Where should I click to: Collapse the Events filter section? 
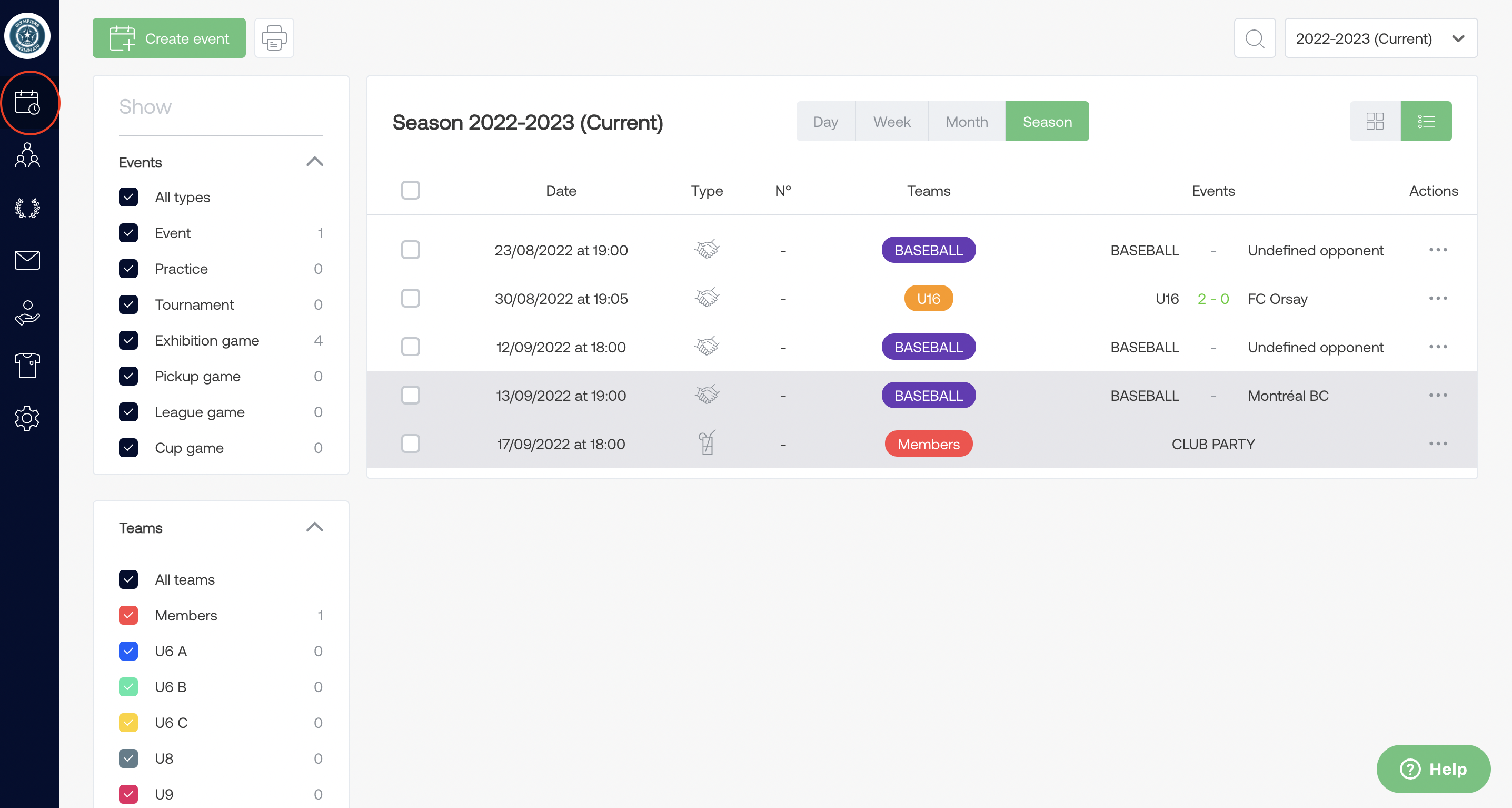(315, 162)
